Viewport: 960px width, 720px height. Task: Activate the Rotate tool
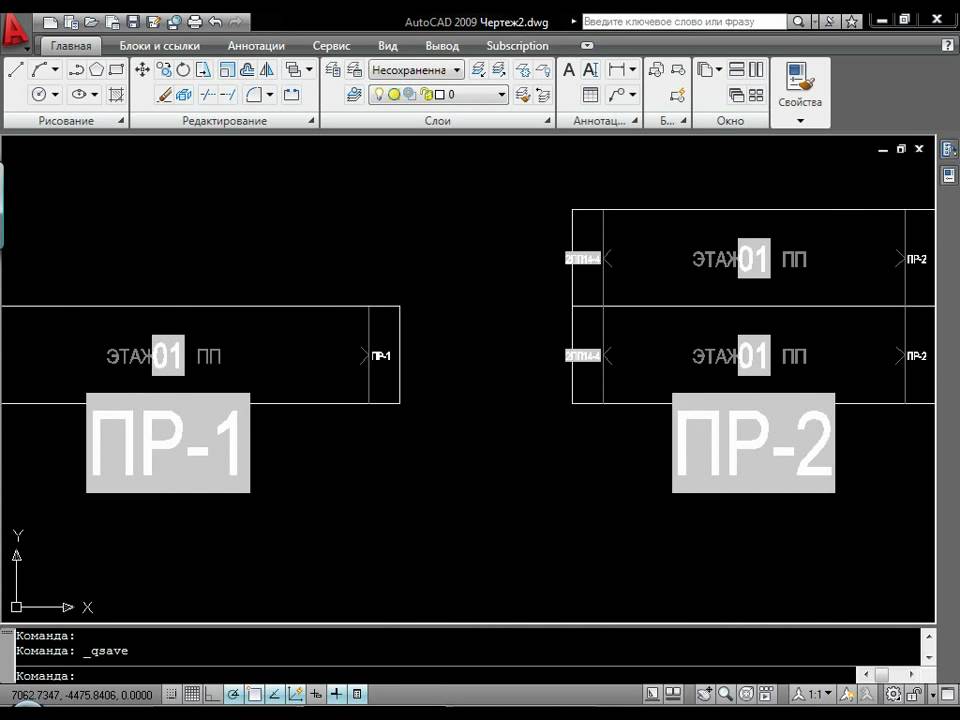pos(183,70)
